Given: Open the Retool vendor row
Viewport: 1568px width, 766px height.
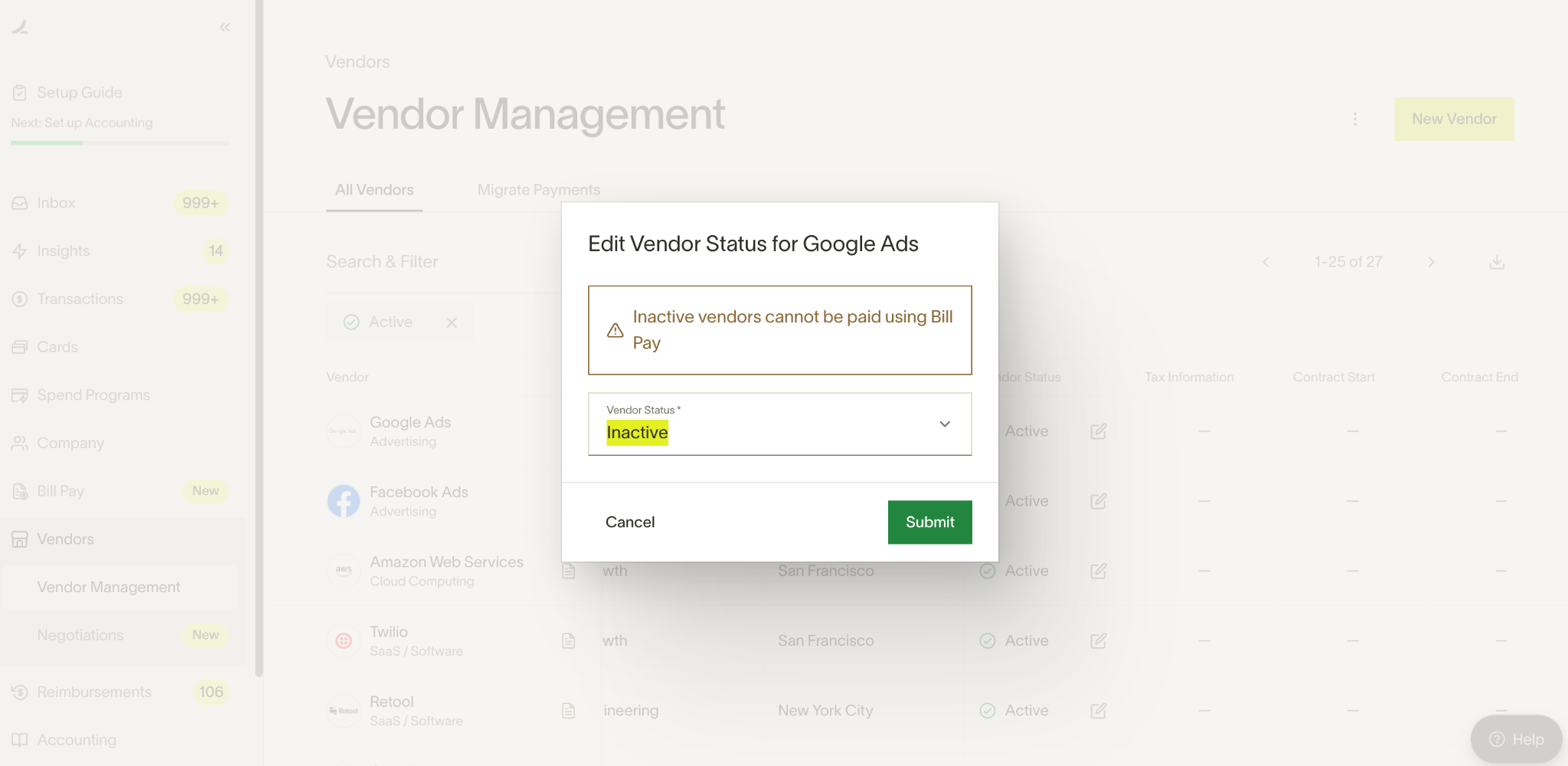Looking at the screenshot, I should [x=392, y=702].
